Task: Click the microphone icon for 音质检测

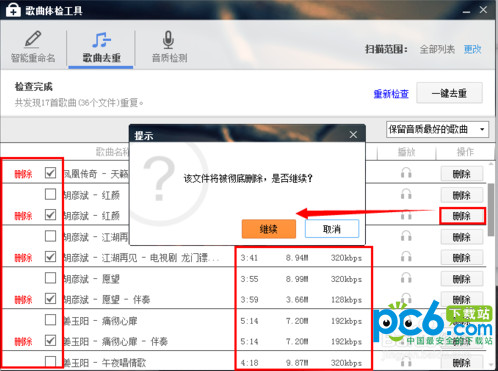Action: pos(168,40)
